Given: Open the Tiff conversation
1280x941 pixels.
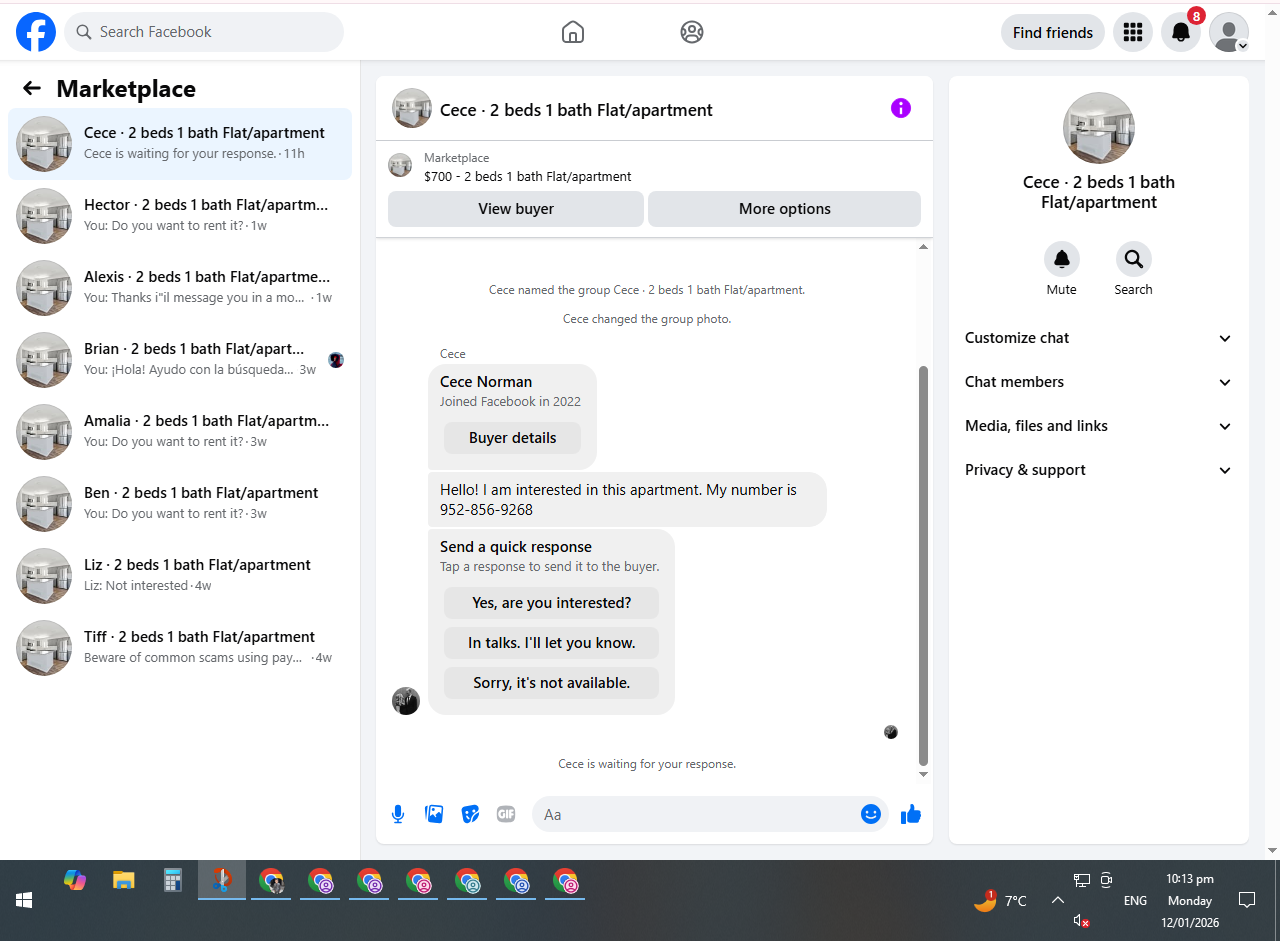Looking at the screenshot, I should 180,648.
